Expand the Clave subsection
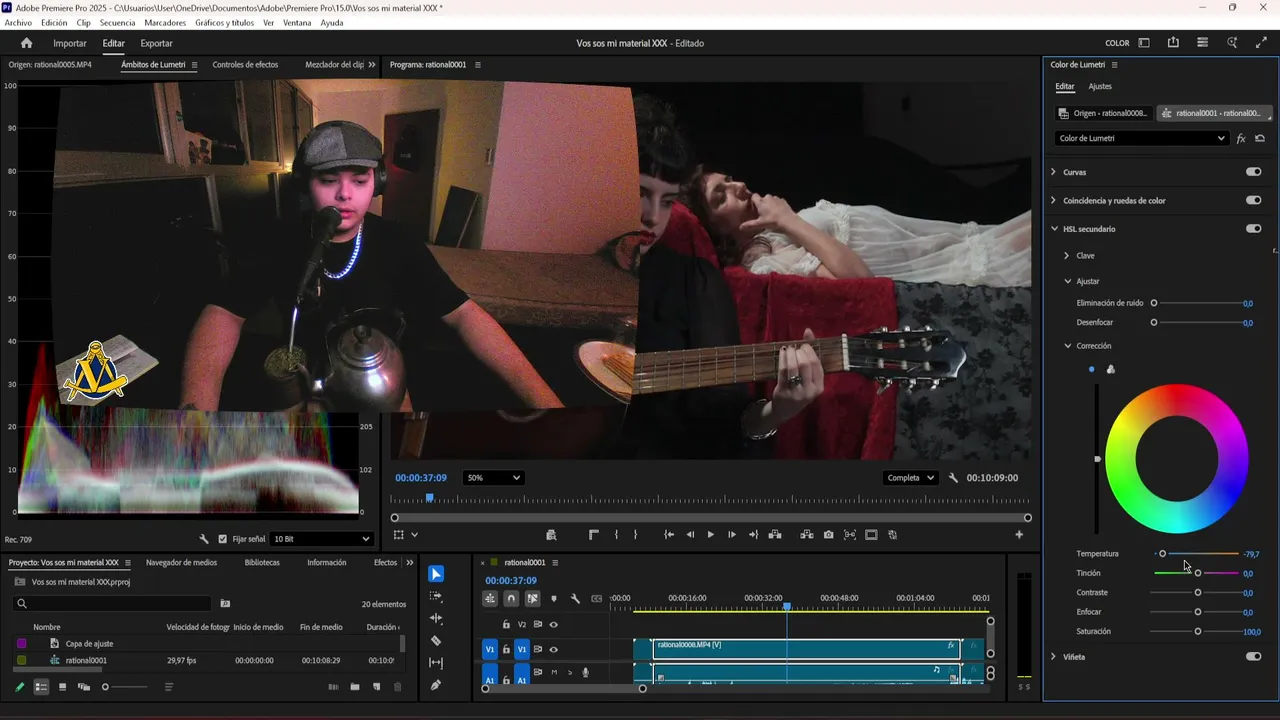This screenshot has height=720, width=1280. (x=1067, y=256)
